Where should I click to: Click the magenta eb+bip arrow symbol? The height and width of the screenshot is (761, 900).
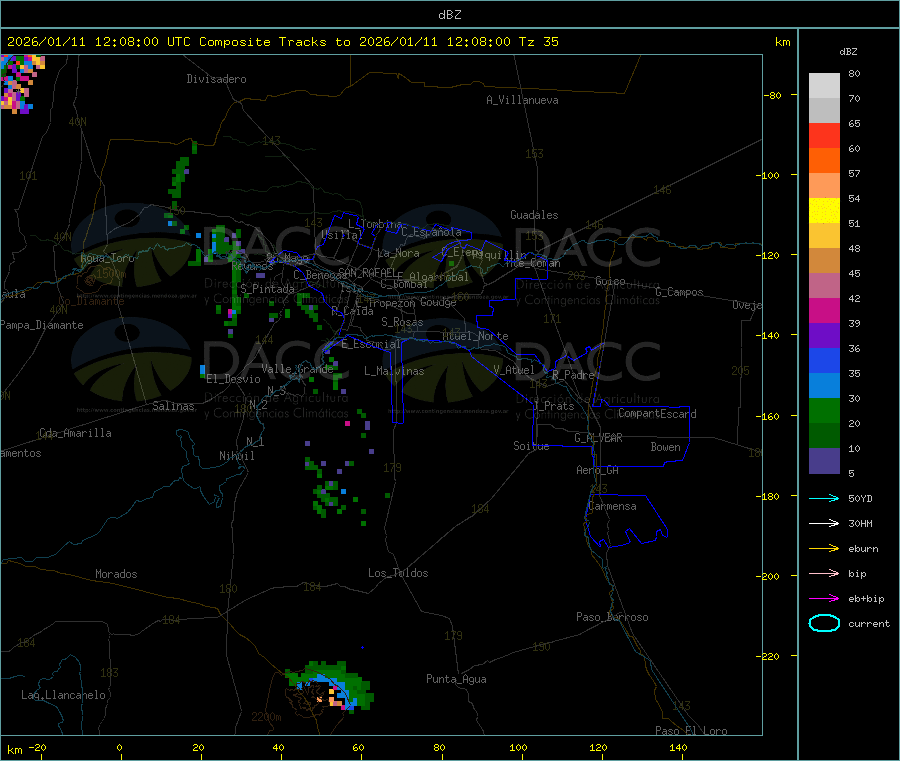[x=824, y=599]
